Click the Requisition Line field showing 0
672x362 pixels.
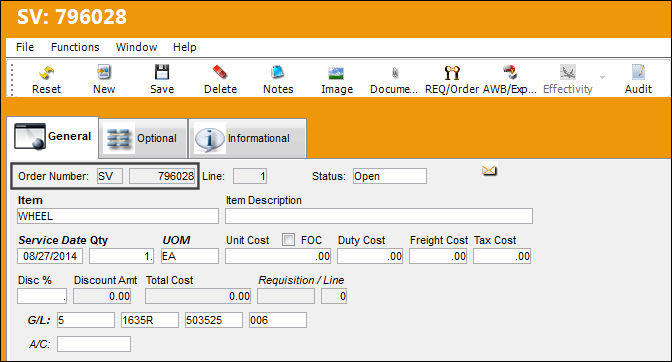tap(334, 296)
